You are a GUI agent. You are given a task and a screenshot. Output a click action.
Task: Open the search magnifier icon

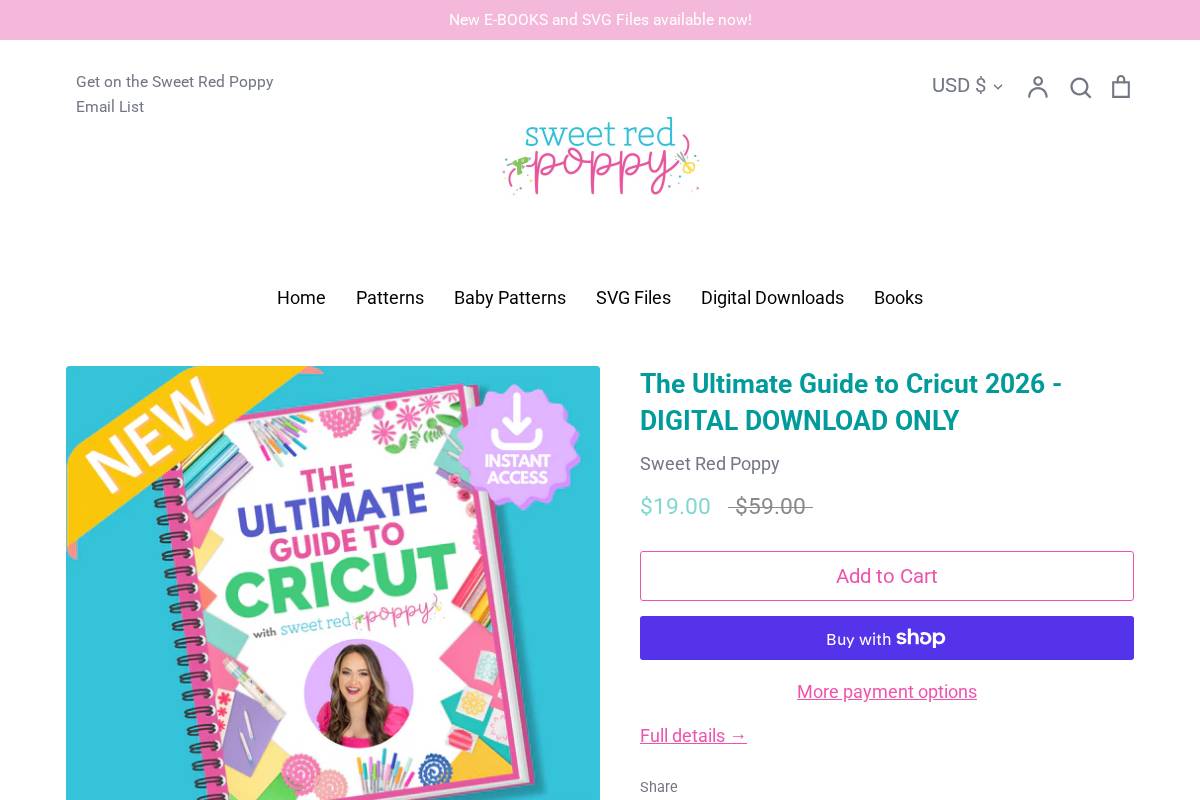pyautogui.click(x=1080, y=87)
